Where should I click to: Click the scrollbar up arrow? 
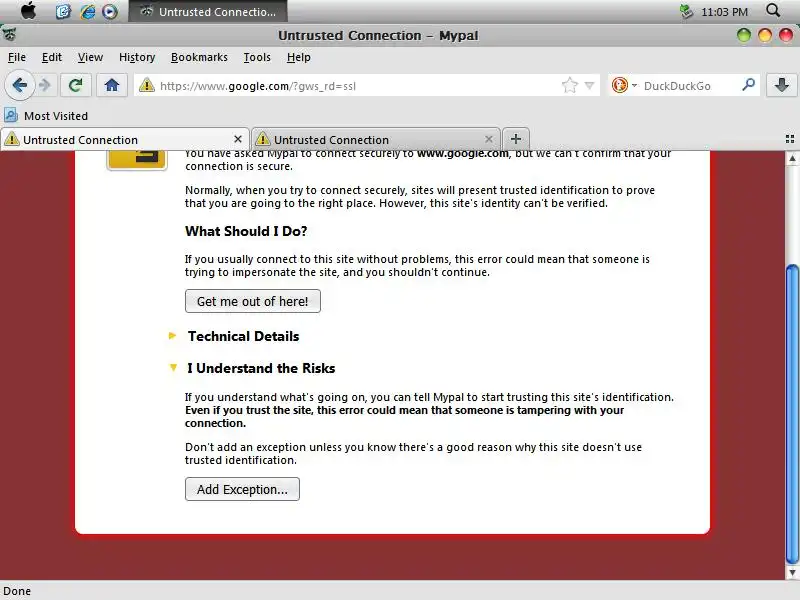(792, 159)
